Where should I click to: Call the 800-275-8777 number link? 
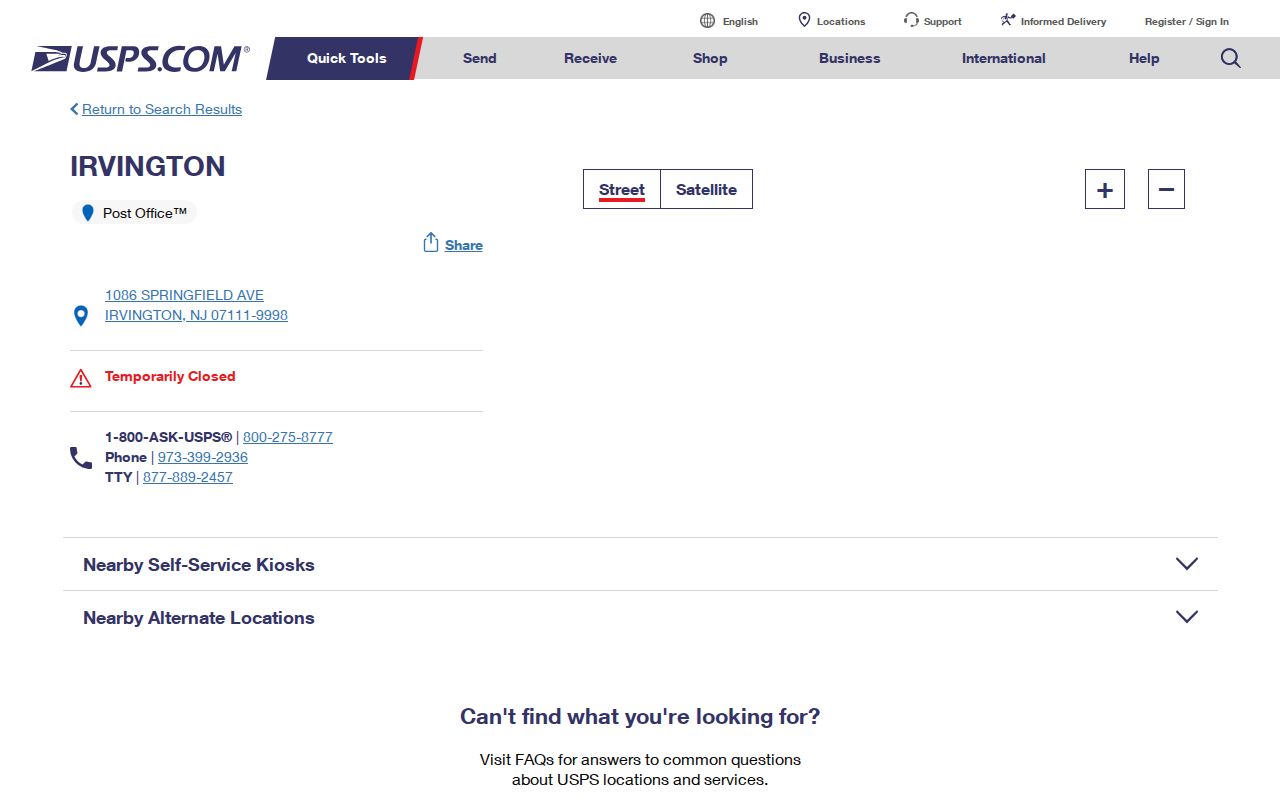tap(288, 437)
